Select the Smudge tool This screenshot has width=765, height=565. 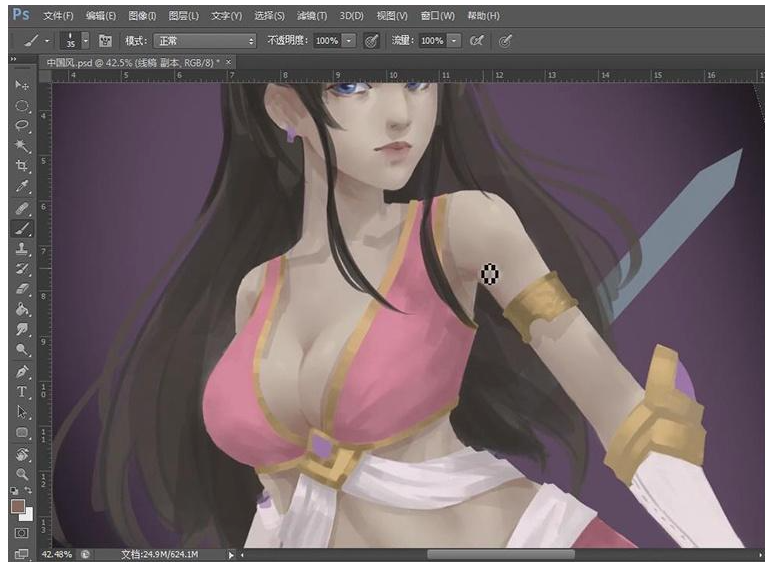21,329
